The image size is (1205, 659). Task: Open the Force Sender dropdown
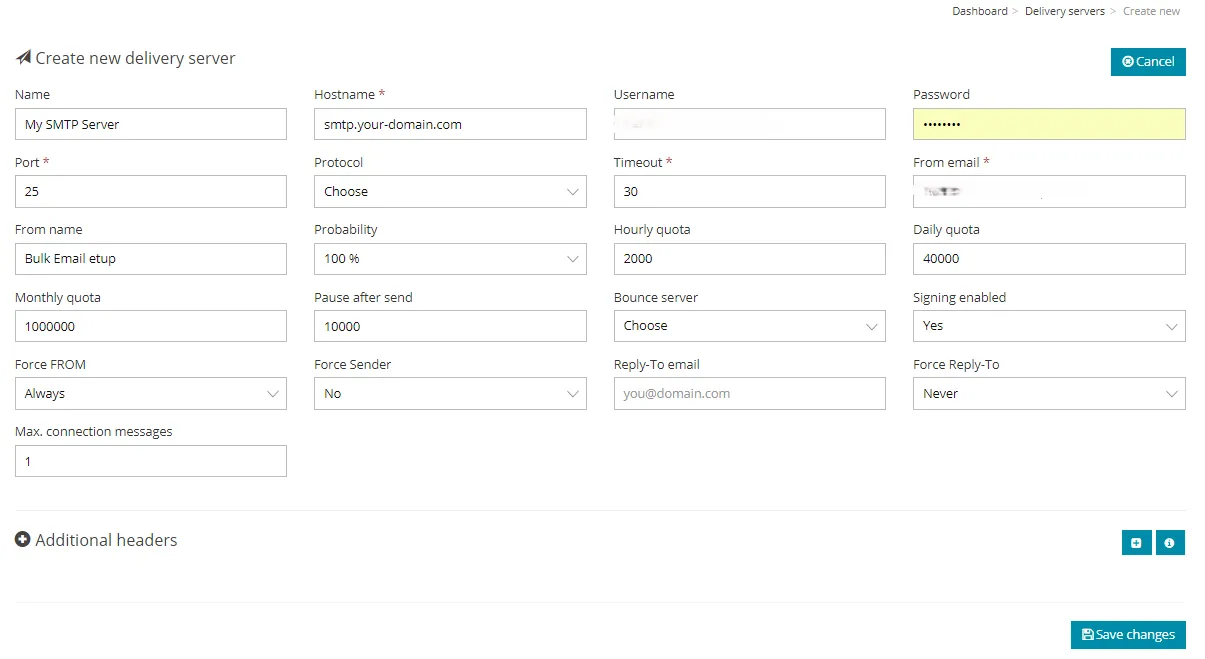coord(450,394)
